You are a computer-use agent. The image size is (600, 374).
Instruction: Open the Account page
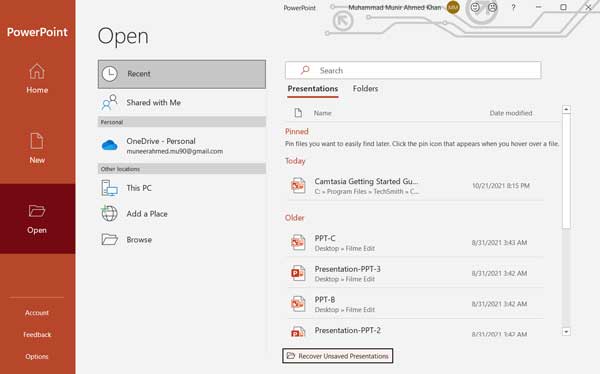[37, 313]
